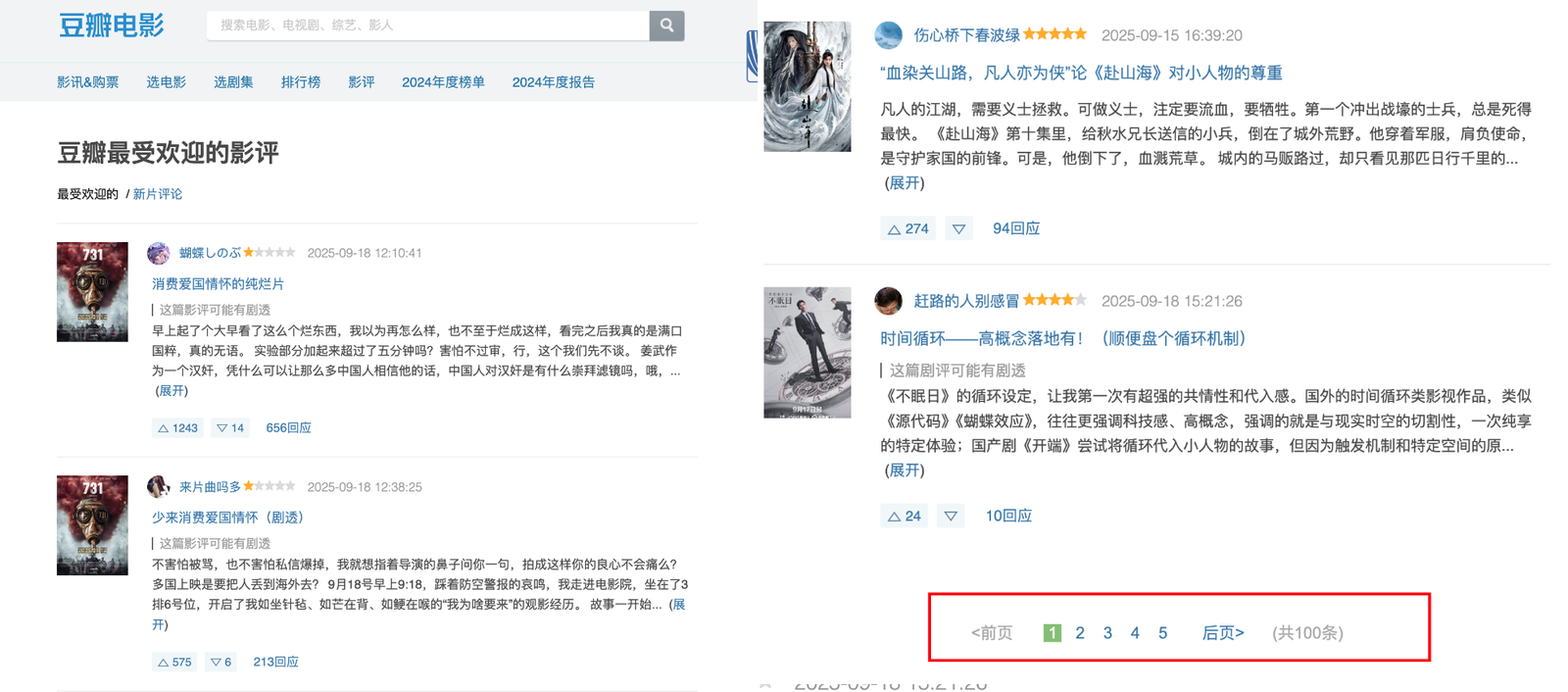
Task: Open the 豆瓣电影 logo homepage
Action: tap(112, 25)
